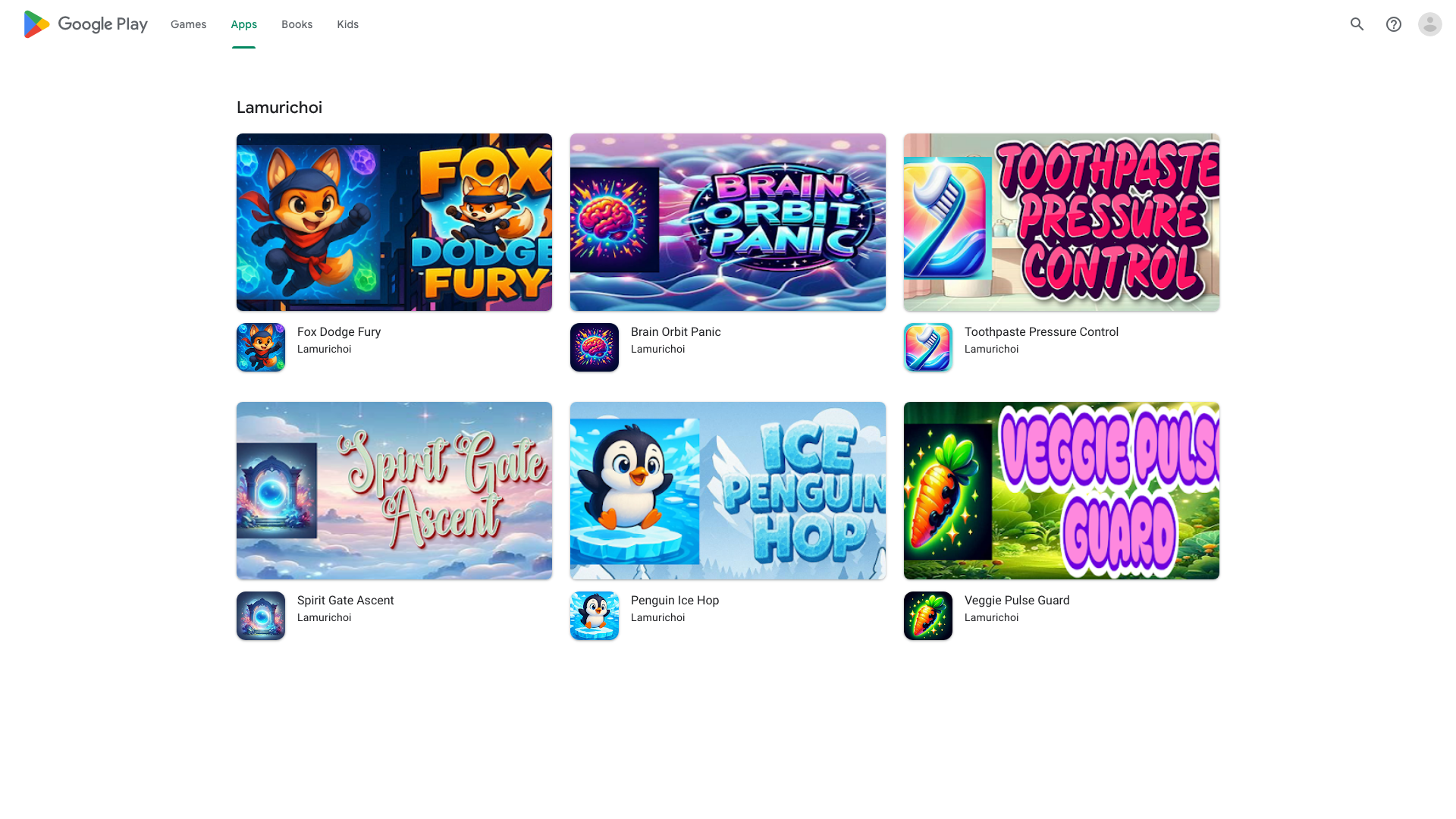
Task: Click the Spirit Gate Ascent banner image
Action: pos(394,491)
